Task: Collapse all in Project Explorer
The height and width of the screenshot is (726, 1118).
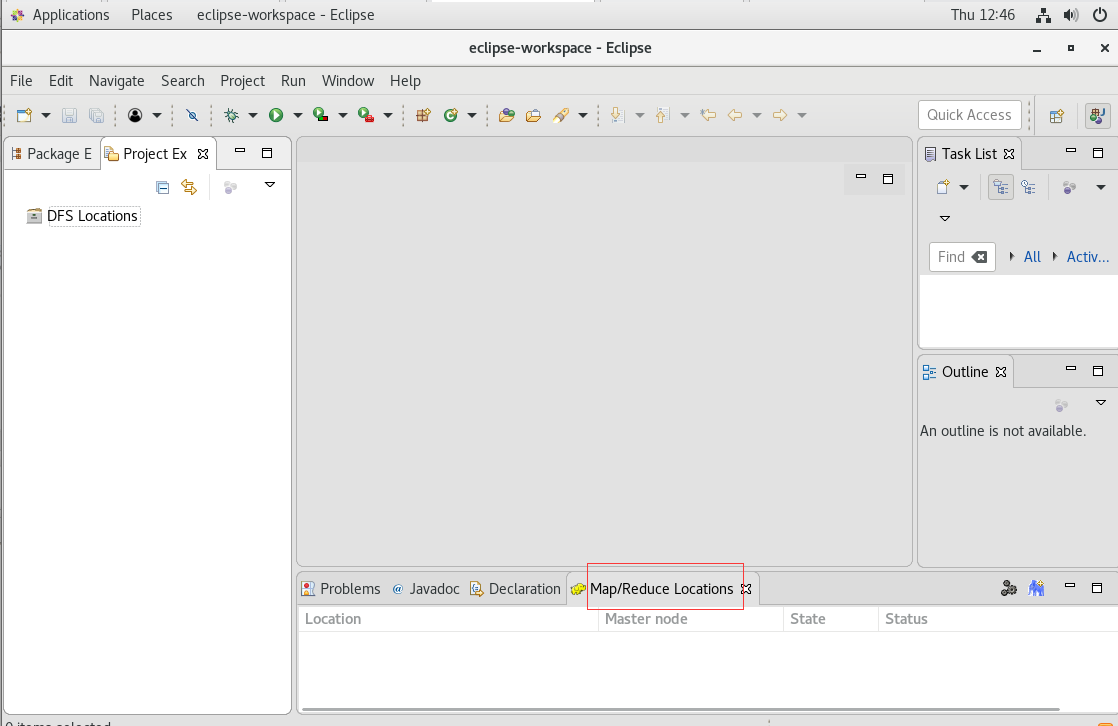Action: tap(163, 188)
